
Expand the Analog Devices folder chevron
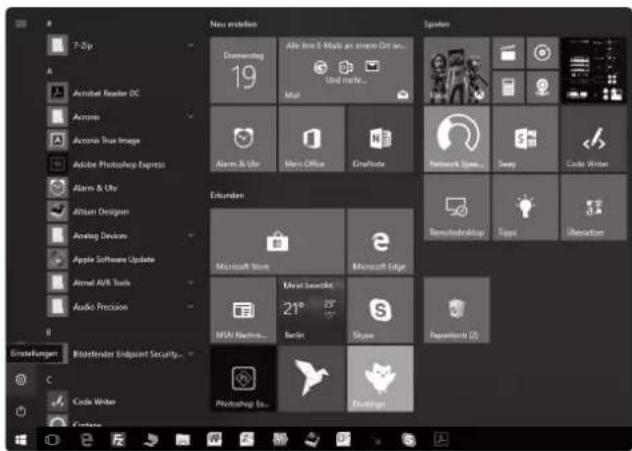[x=191, y=235]
